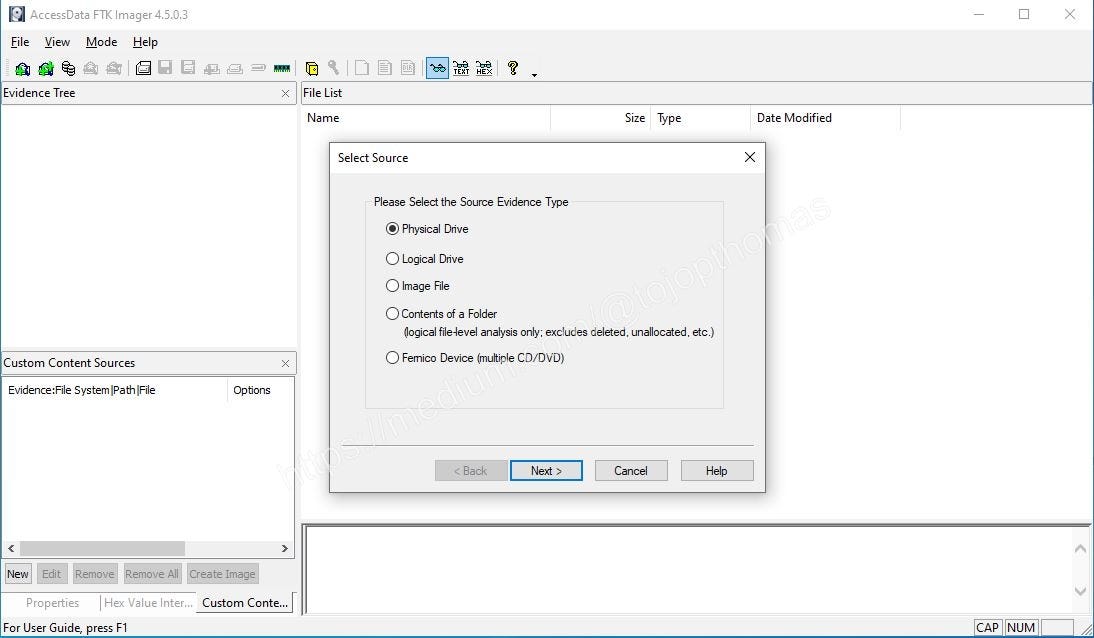Click the CAP indicator in status bar
Screen dimensions: 1094x638
click(x=987, y=628)
